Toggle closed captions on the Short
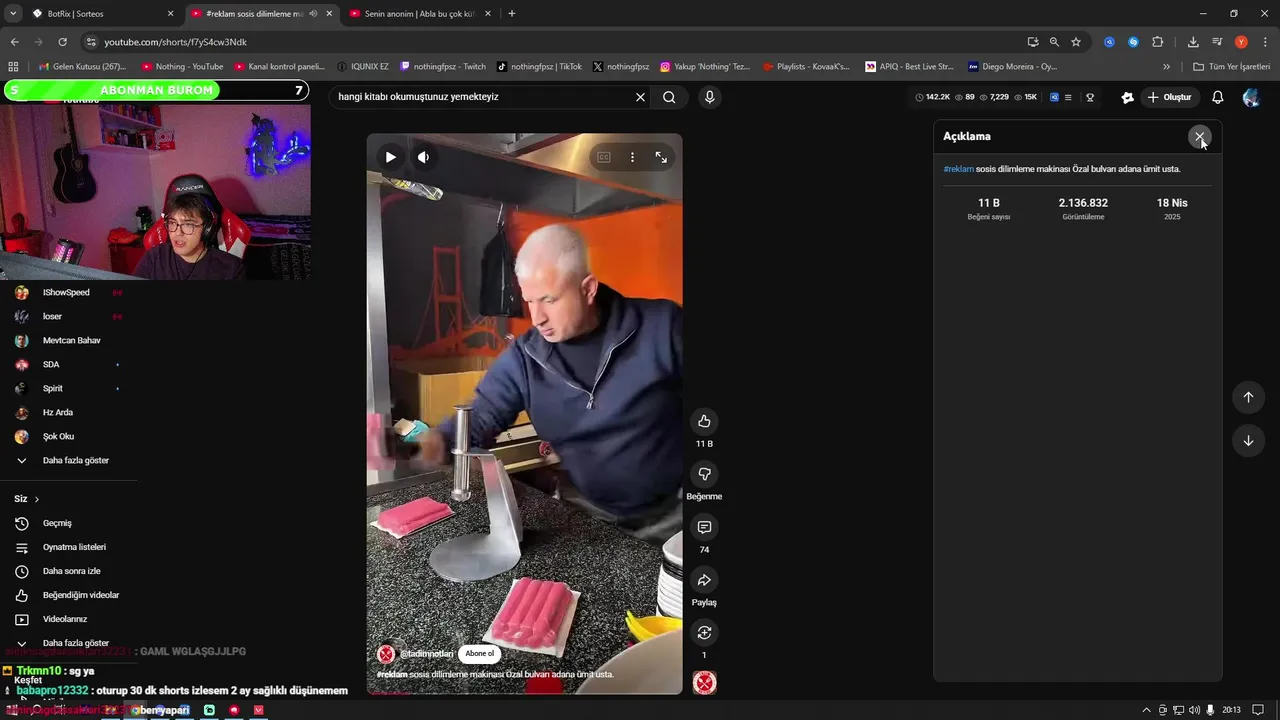Image resolution: width=1280 pixels, height=720 pixels. (604, 157)
